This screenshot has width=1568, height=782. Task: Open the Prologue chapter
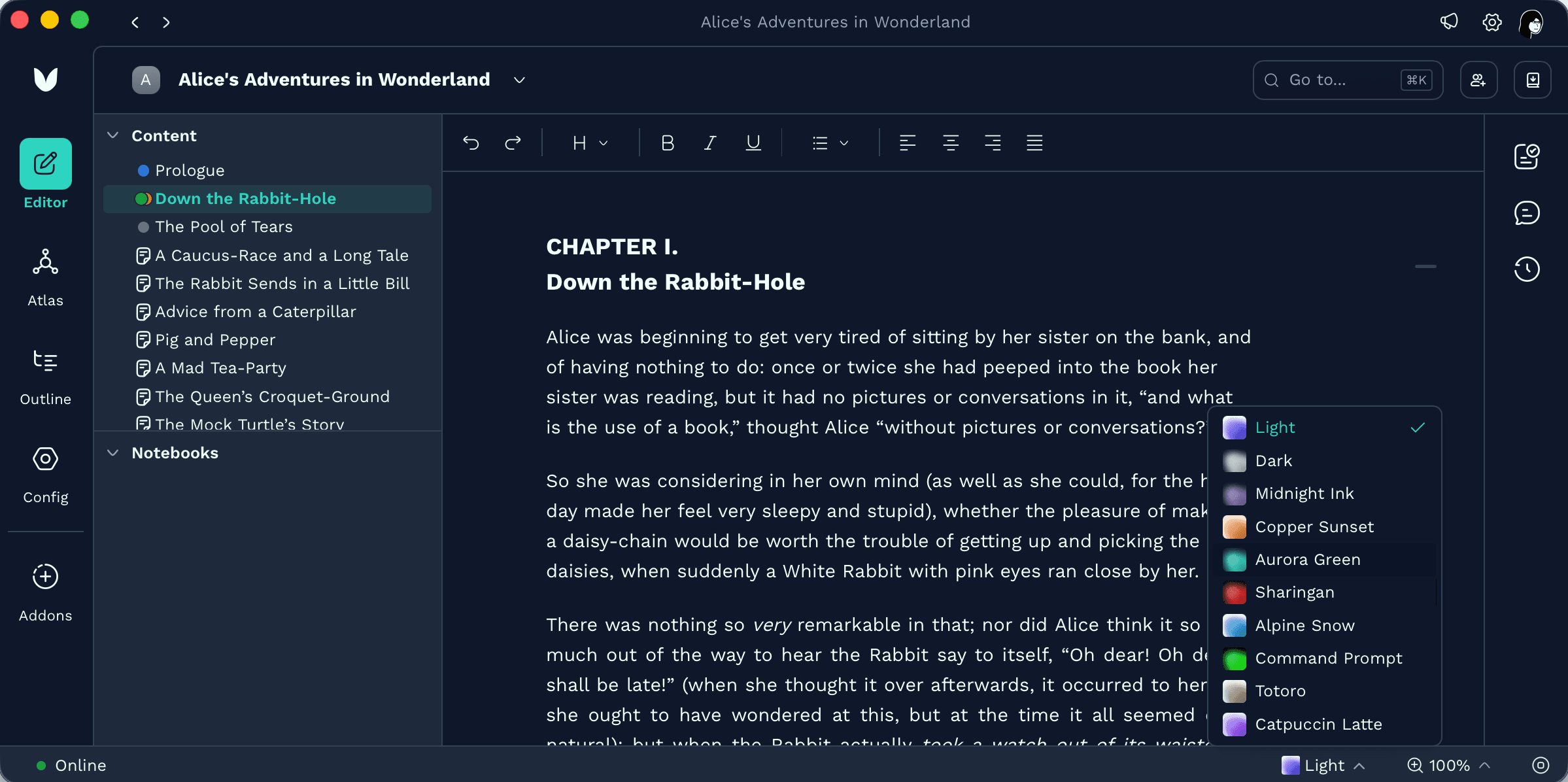(267, 171)
